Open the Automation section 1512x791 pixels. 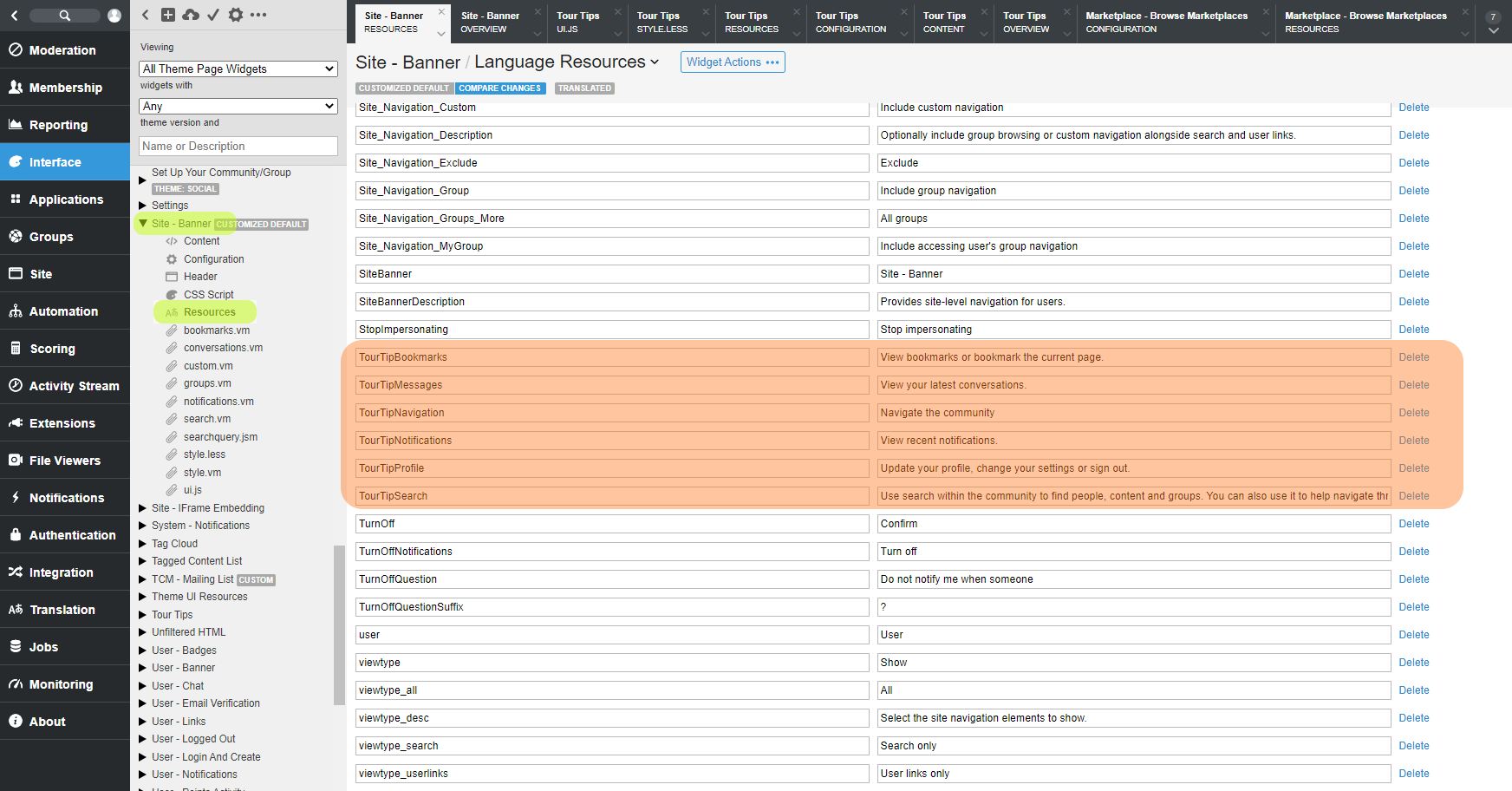click(65, 311)
